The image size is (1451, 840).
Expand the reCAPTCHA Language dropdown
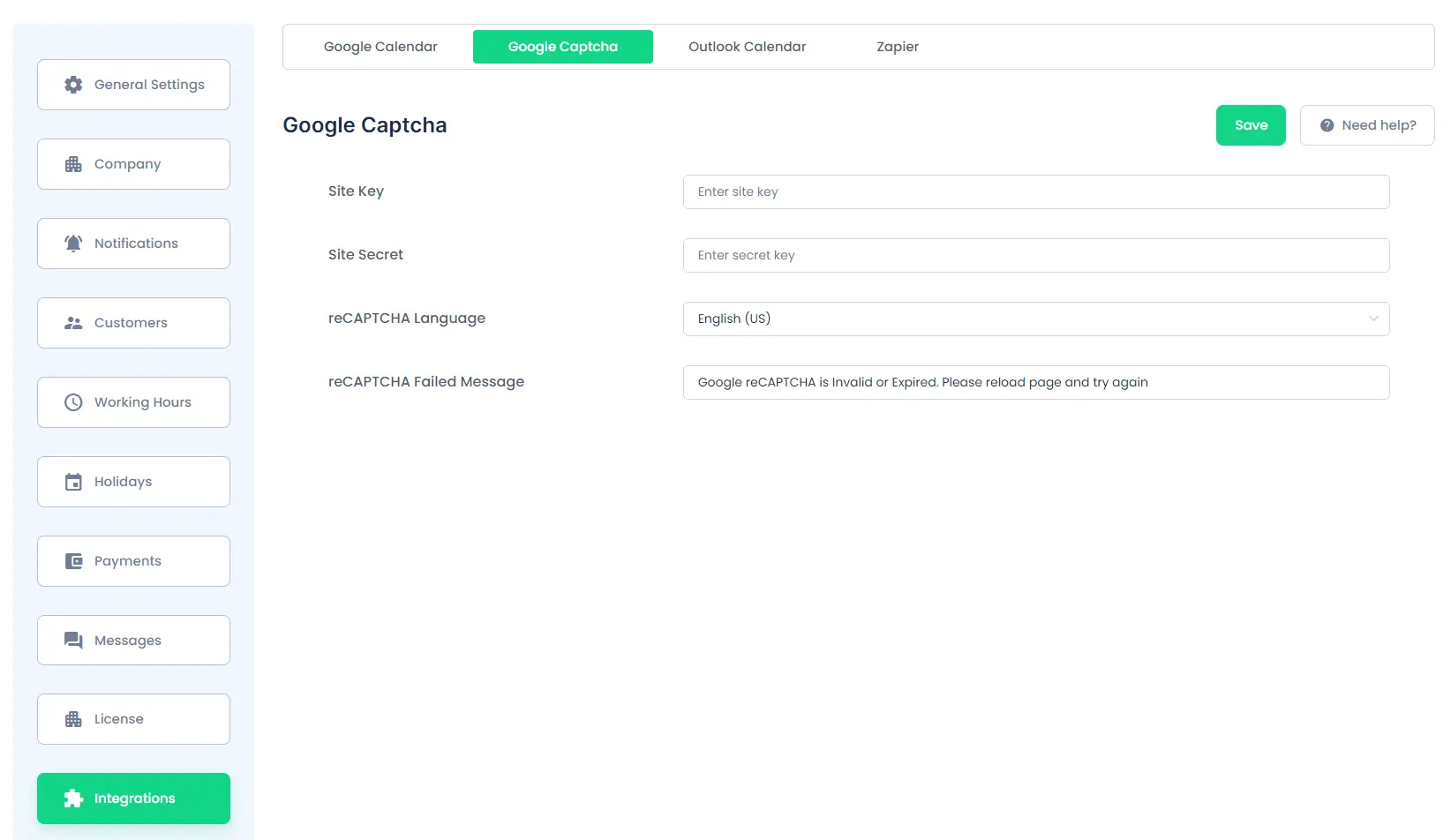(1036, 319)
